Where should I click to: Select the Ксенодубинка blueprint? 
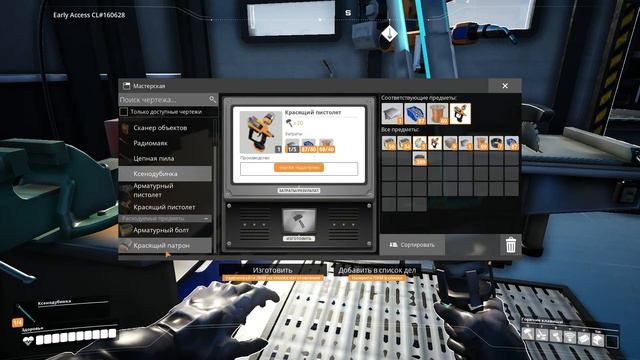point(165,173)
